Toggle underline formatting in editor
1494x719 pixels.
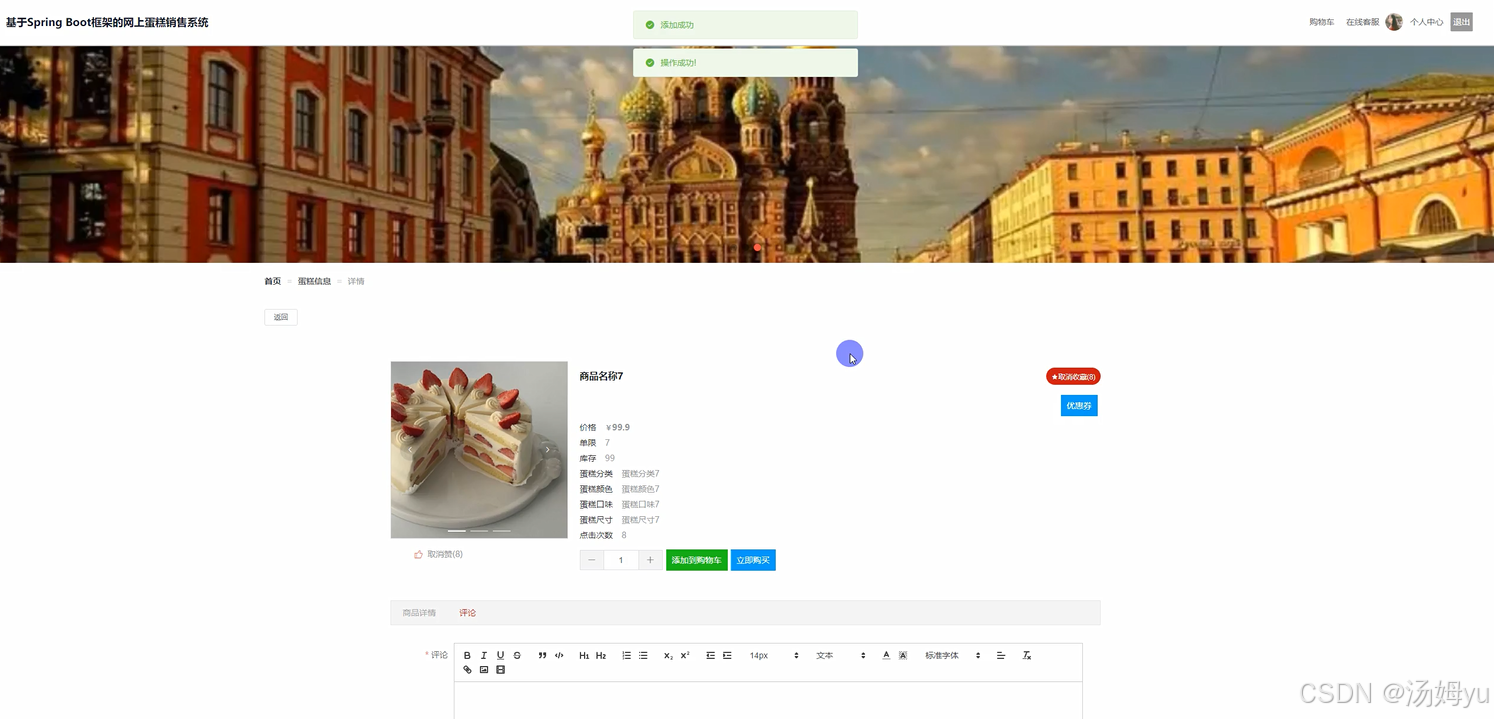pos(500,656)
